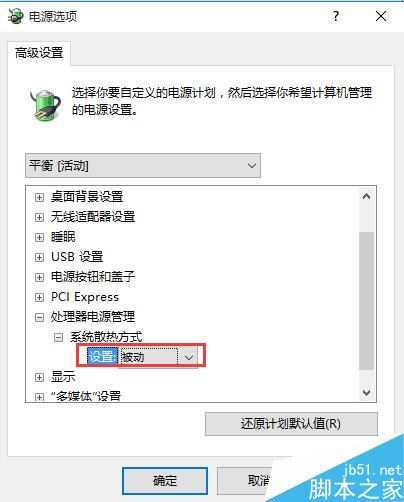Viewport: 404px width, 502px height.
Task: Click the settings list scroll-down arrow
Action: [x=366, y=392]
